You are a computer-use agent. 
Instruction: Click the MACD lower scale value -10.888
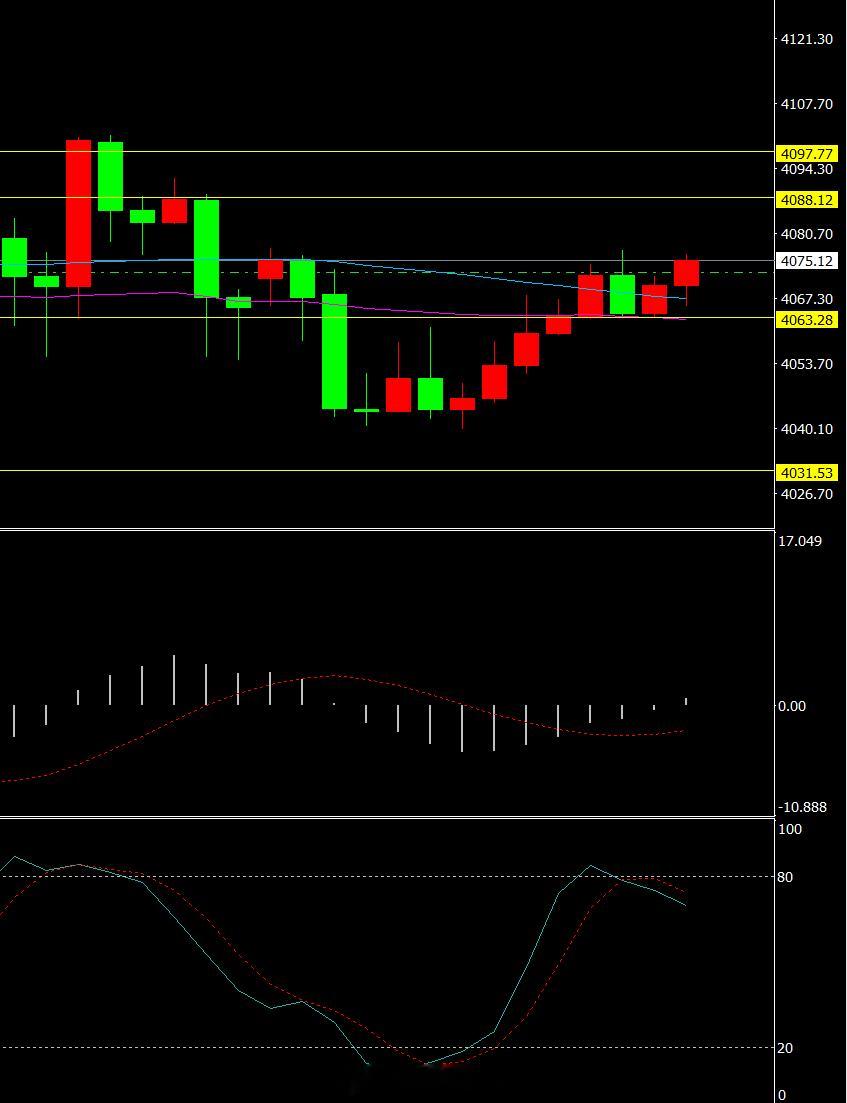coord(802,807)
